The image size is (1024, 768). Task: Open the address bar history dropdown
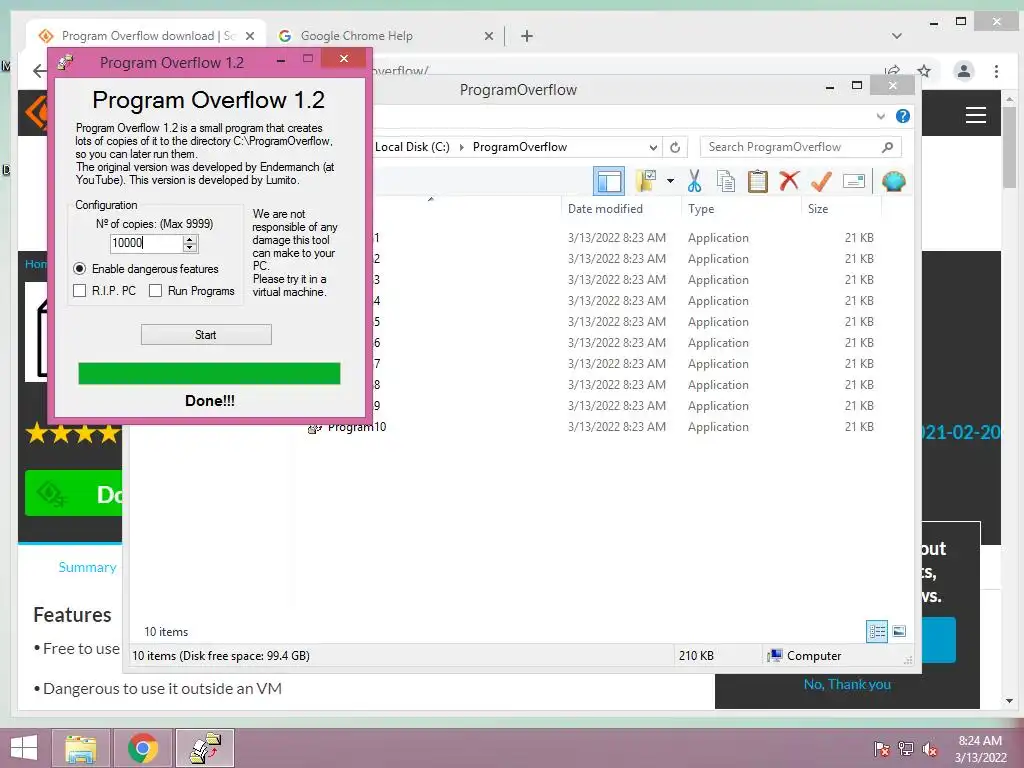tap(653, 147)
